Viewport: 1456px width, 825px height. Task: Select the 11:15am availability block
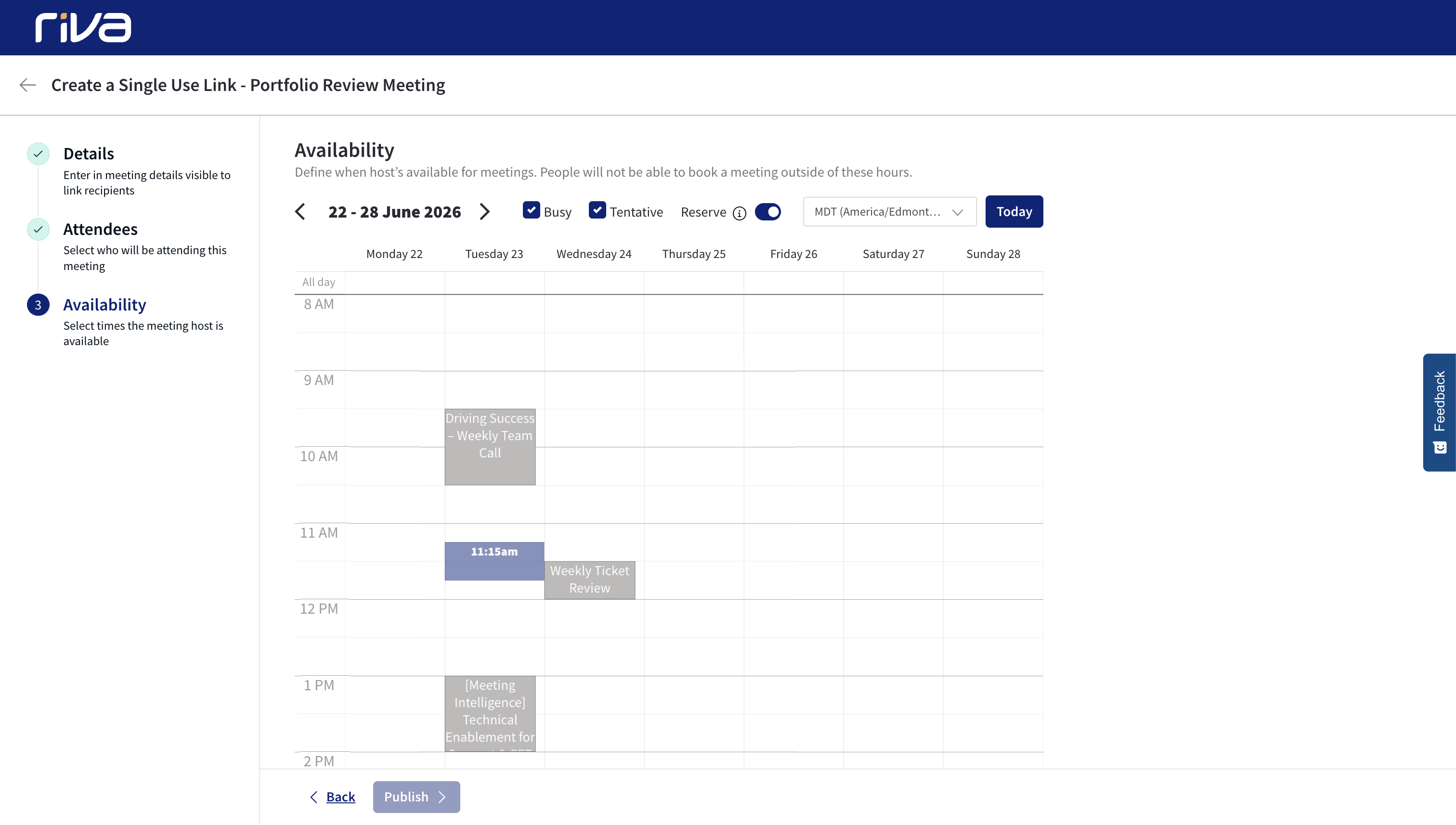click(494, 561)
